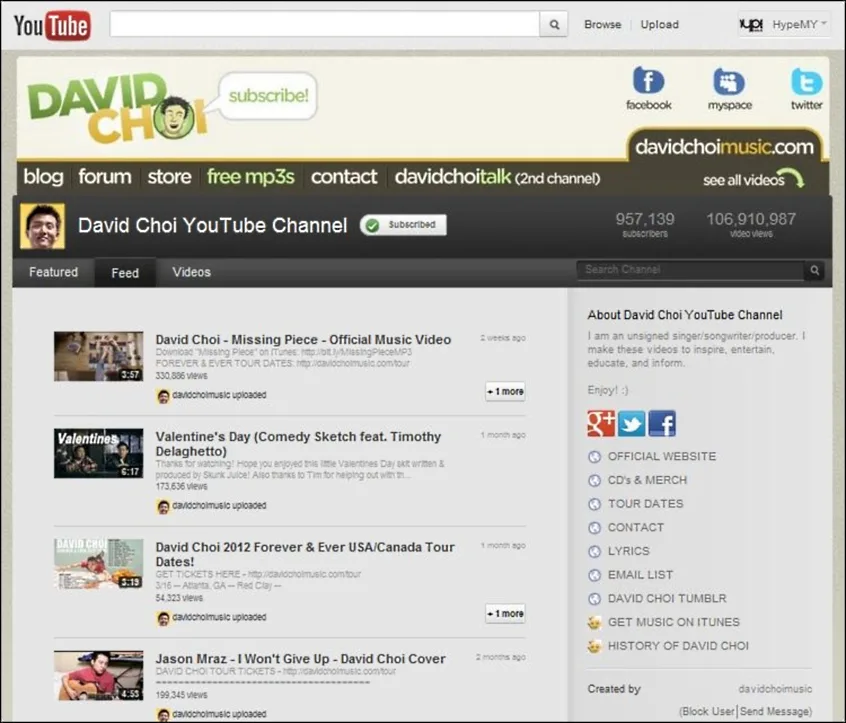Screen dimensions: 846x723
Task: Click the YouTube logo
Action: pyautogui.click(x=52, y=25)
